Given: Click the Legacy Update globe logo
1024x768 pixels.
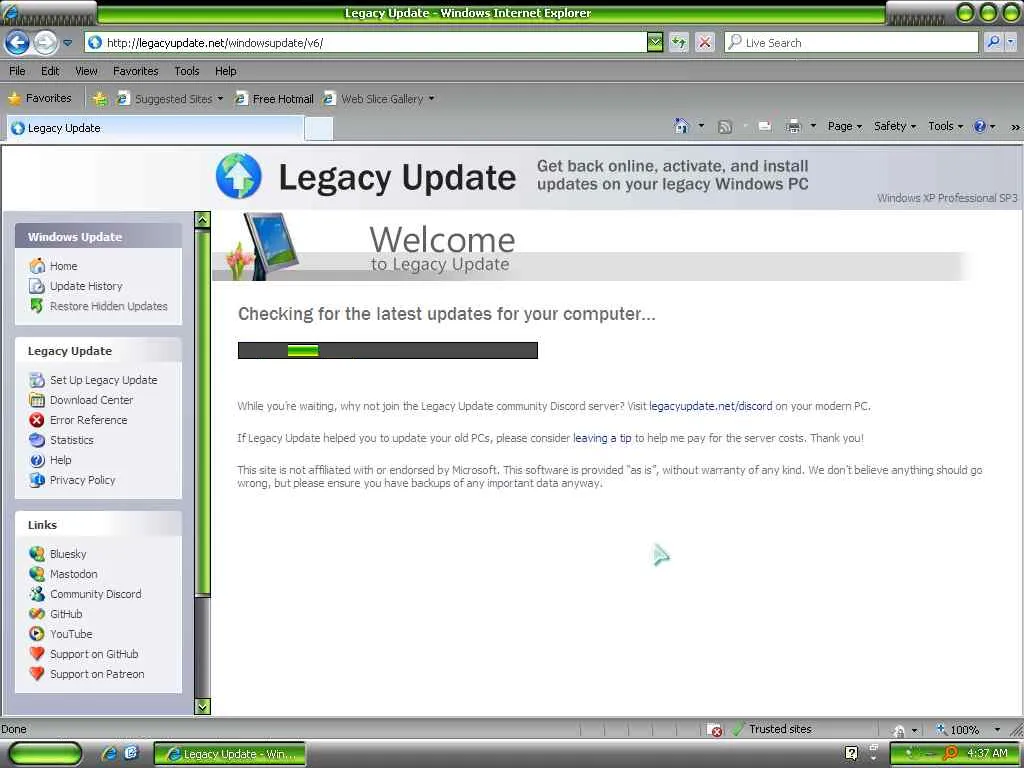Looking at the screenshot, I should pyautogui.click(x=239, y=176).
